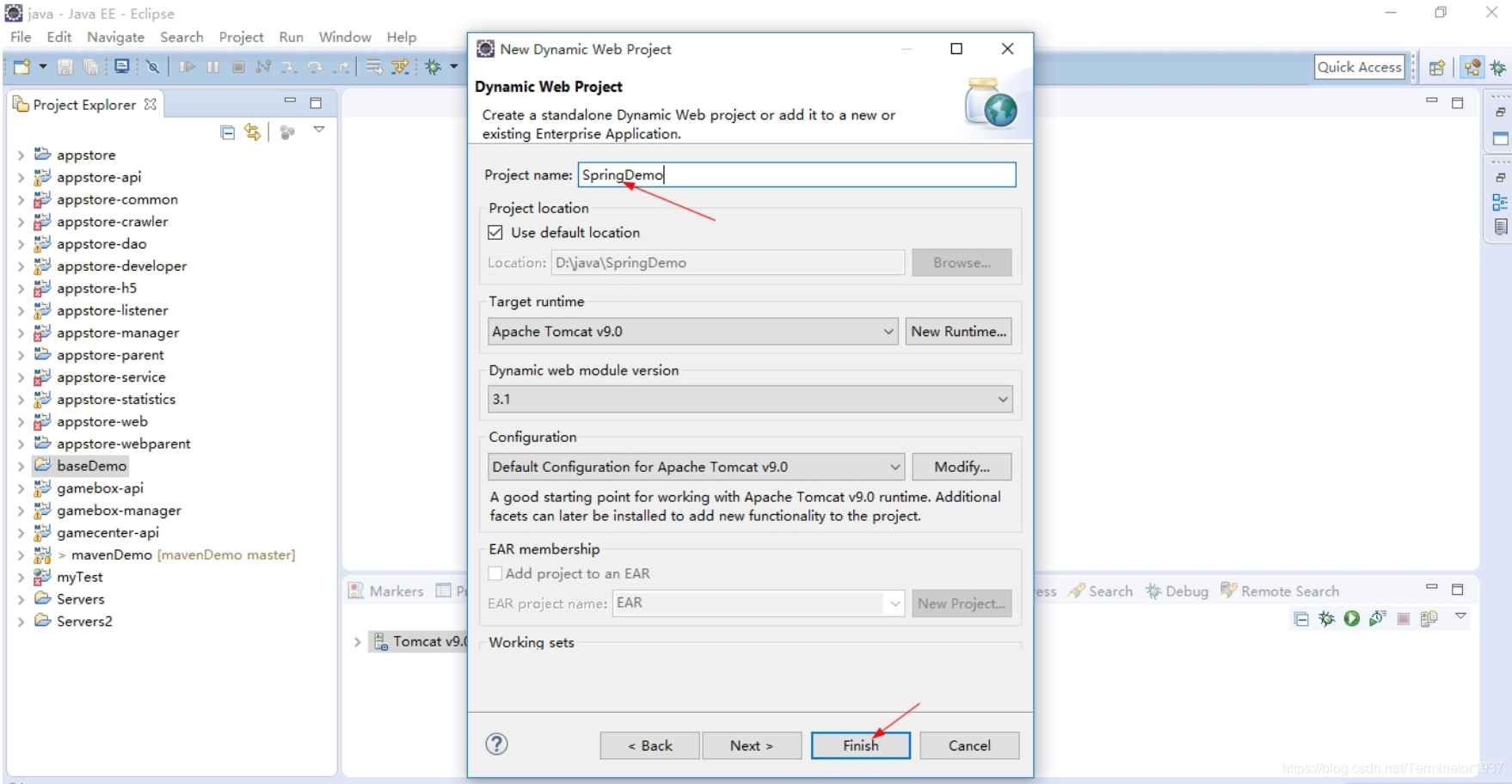
Task: Open the Dynamic web module version 3.1 dropdown
Action: coord(1003,399)
